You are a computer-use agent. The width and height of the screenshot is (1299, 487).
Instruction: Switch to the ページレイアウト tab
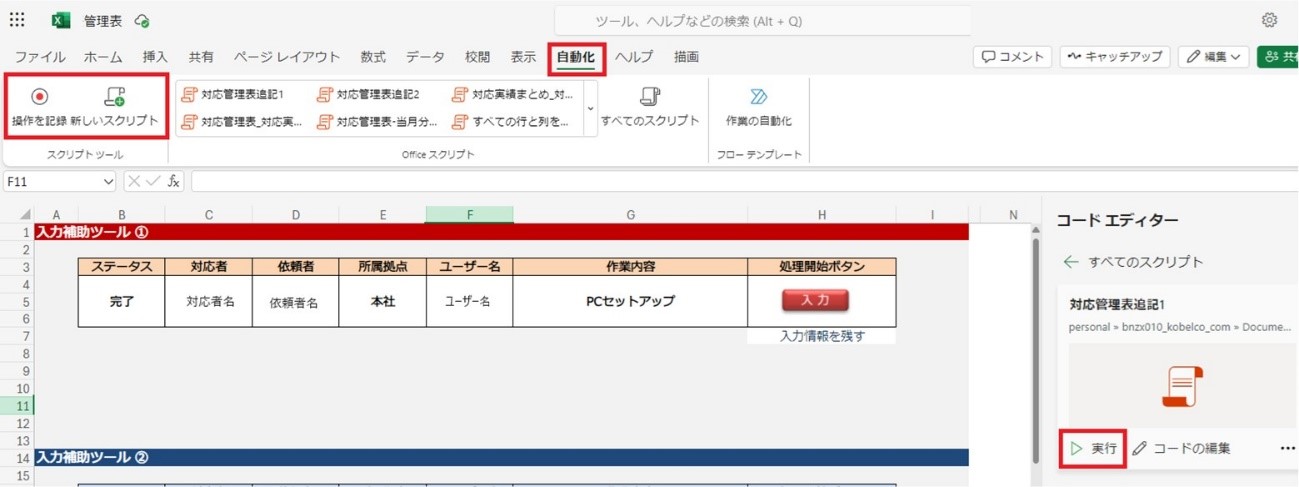[x=287, y=57]
